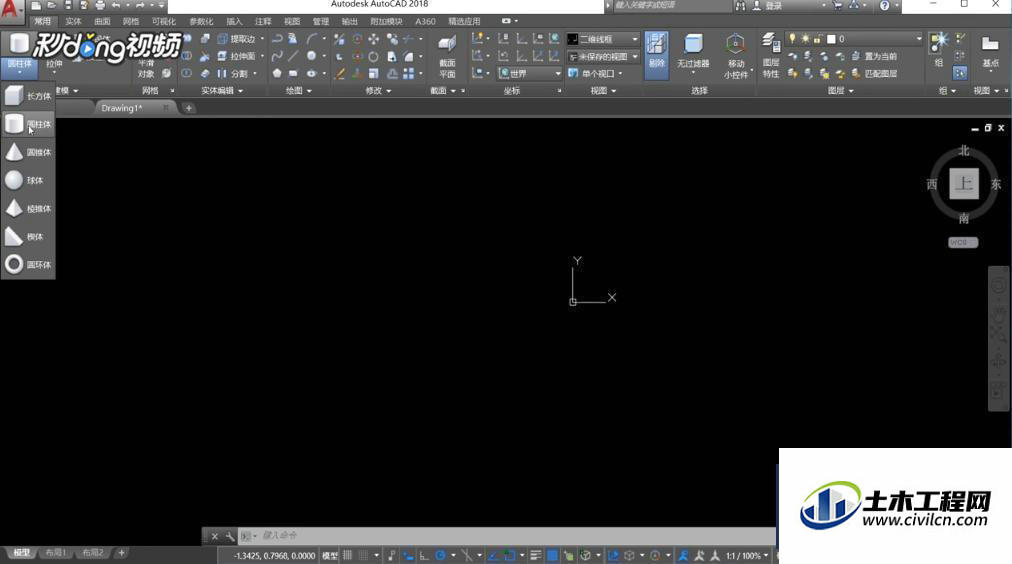
Task: Open the 单个视口 viewport configuration dropdown
Action: (x=596, y=74)
